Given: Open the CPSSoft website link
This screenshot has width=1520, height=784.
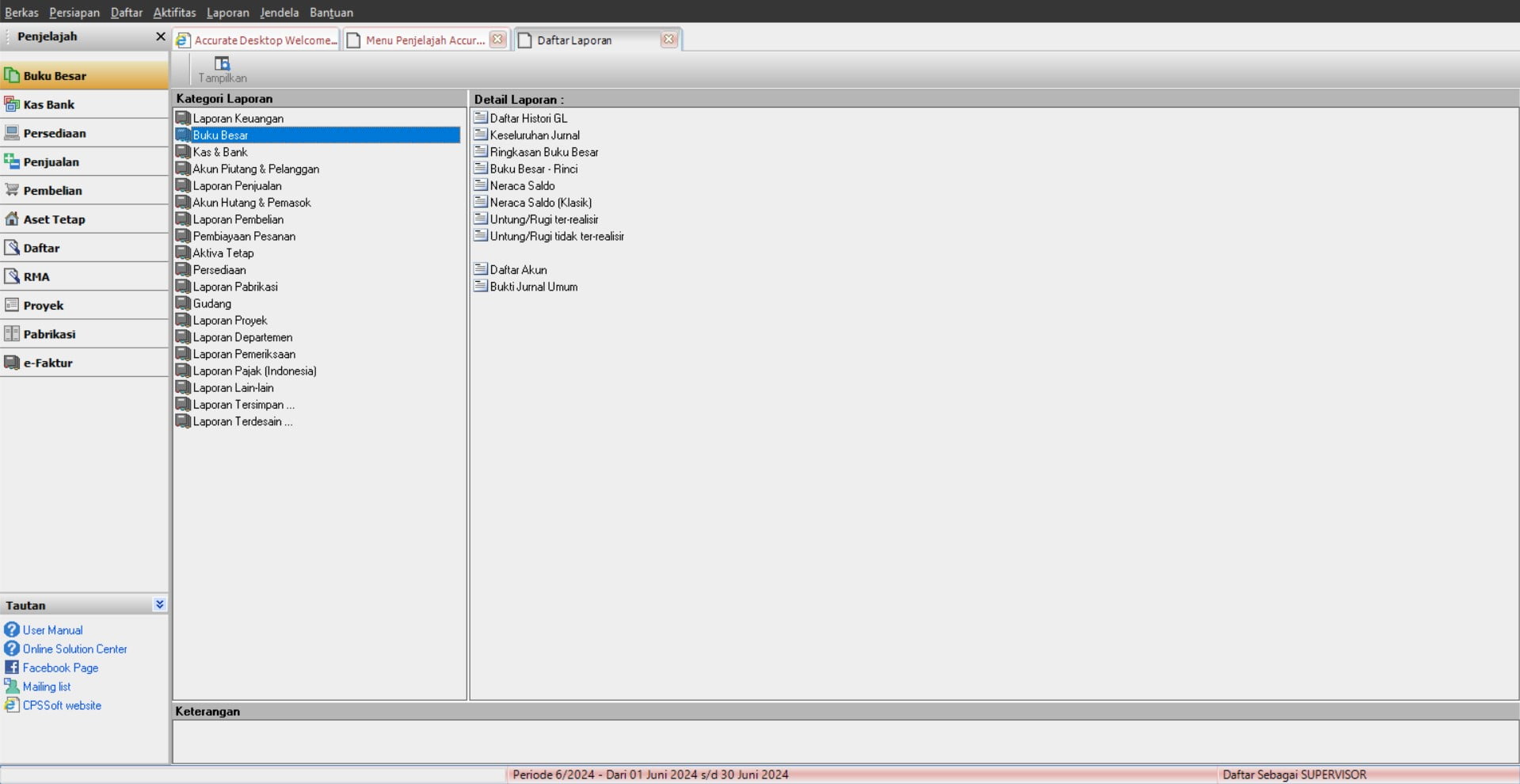Looking at the screenshot, I should pos(62,706).
